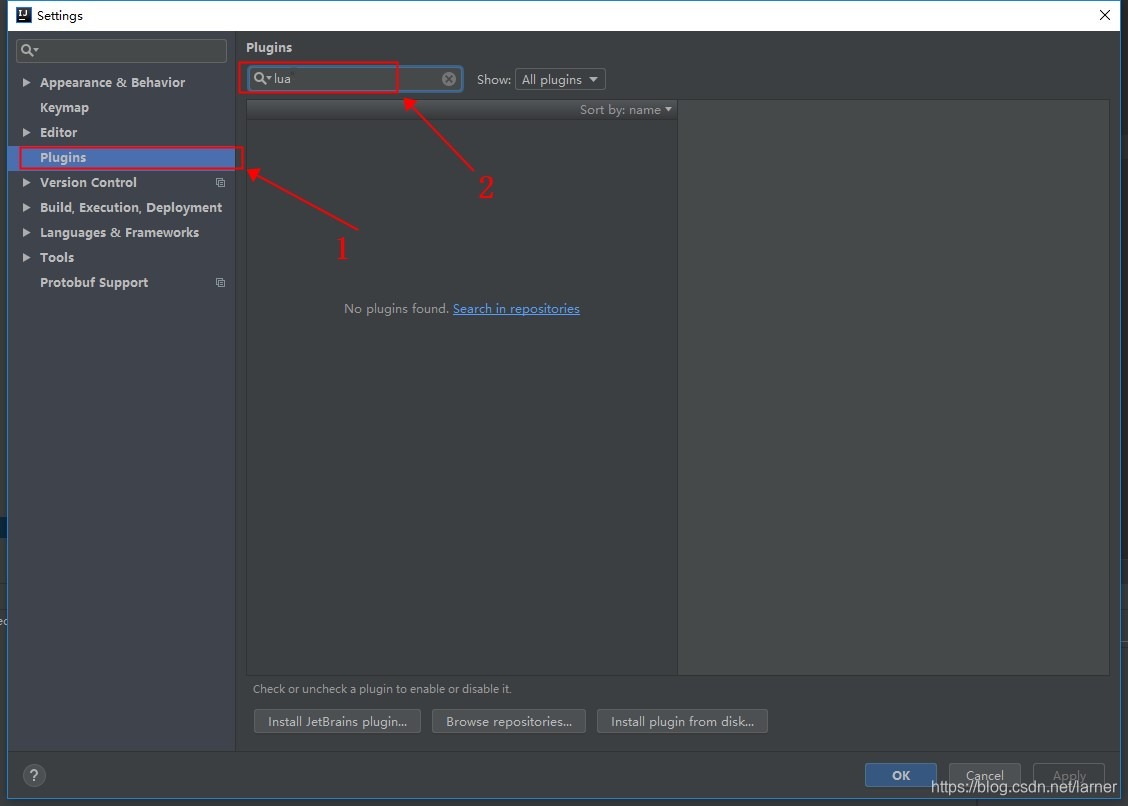The width and height of the screenshot is (1128, 806).
Task: Click the 'Check or uncheck a plugin' hint text
Action: (382, 689)
